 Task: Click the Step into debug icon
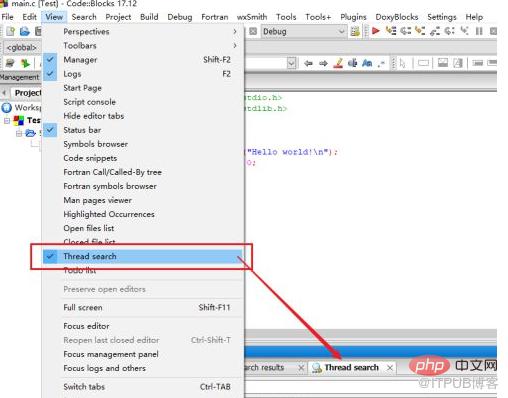click(420, 31)
